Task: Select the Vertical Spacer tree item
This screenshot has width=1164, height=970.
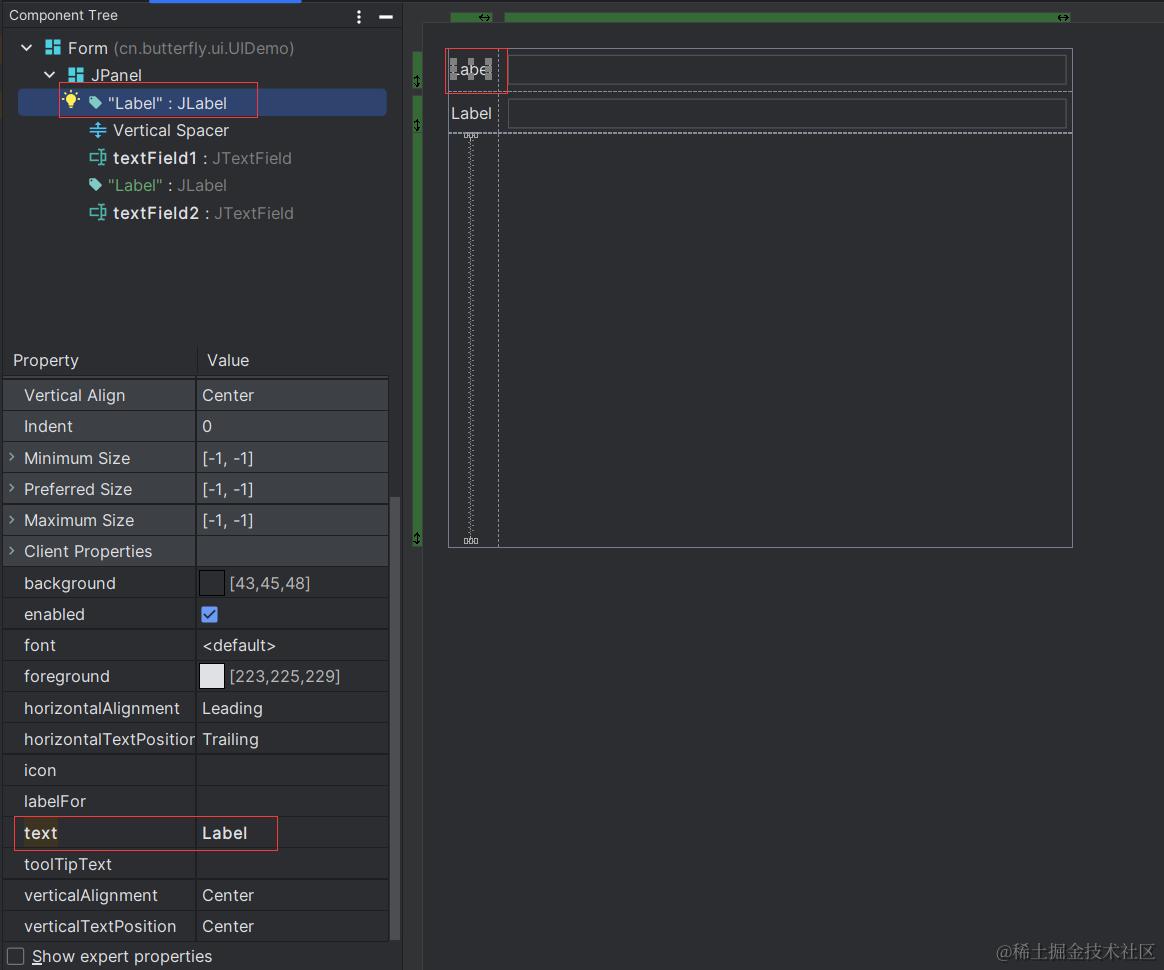Action: (x=170, y=131)
